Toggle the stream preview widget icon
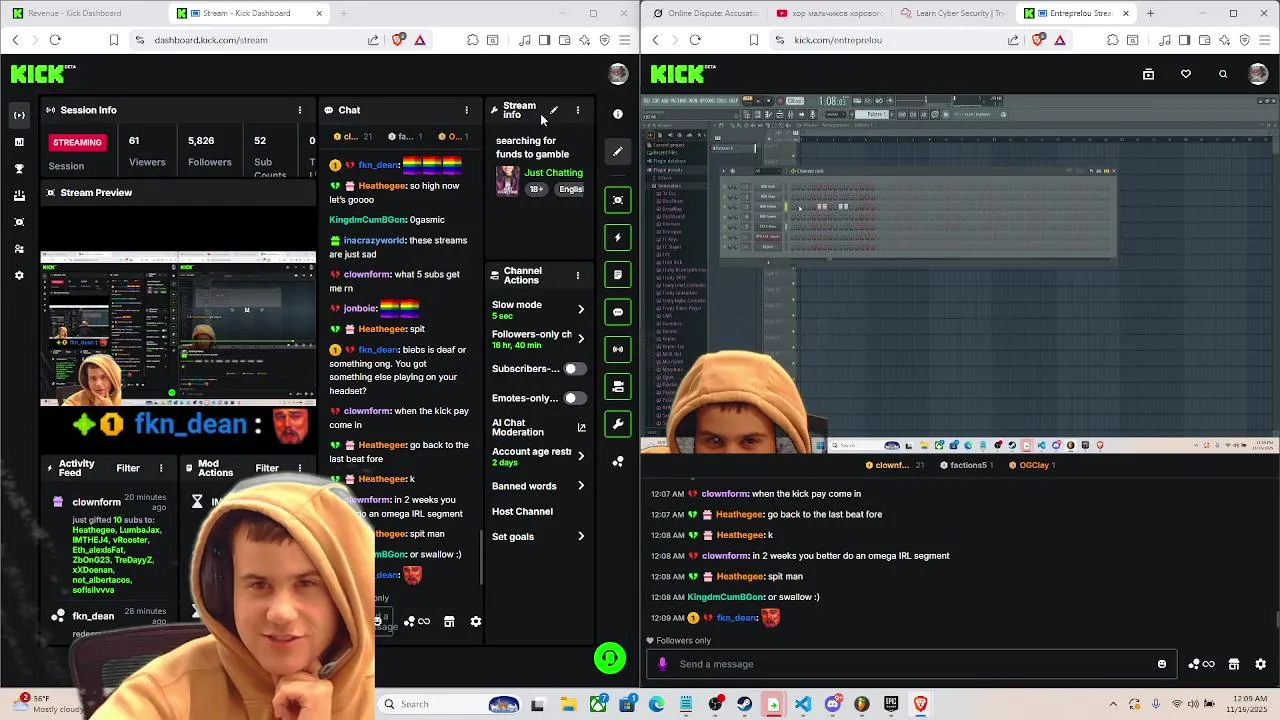1280x720 pixels. pyautogui.click(x=618, y=200)
